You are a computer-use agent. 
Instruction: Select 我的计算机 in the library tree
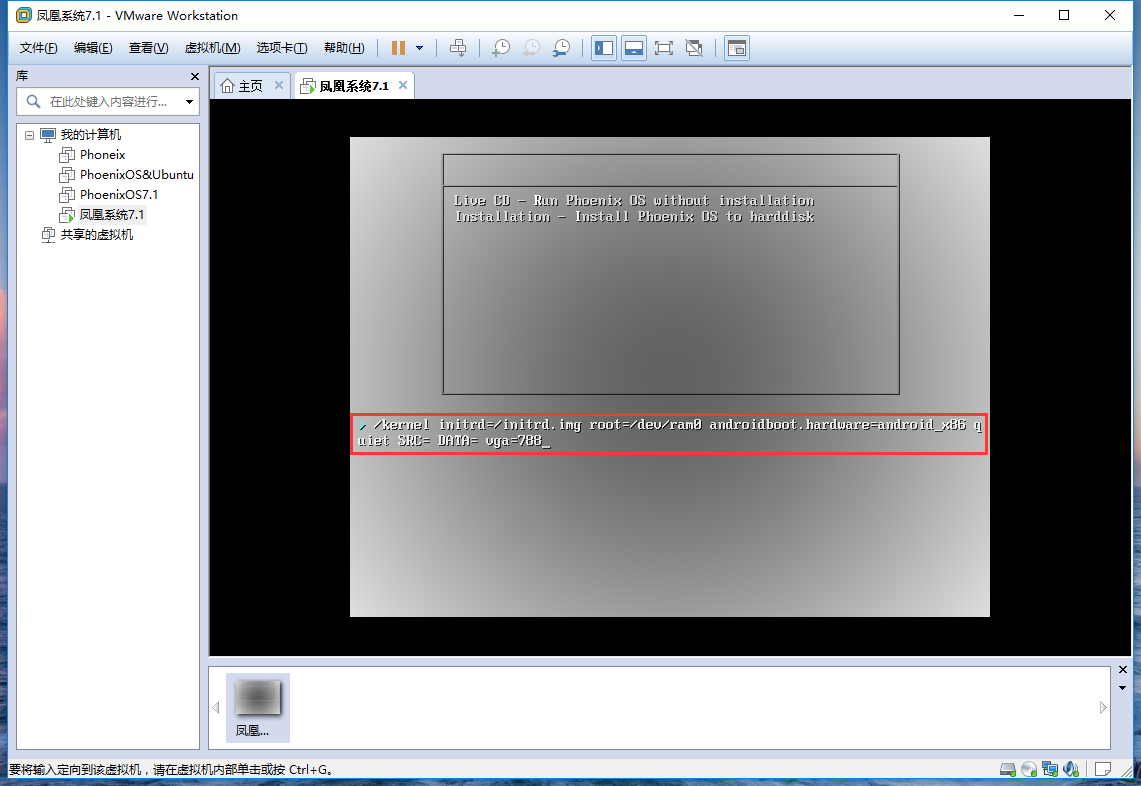tap(91, 135)
